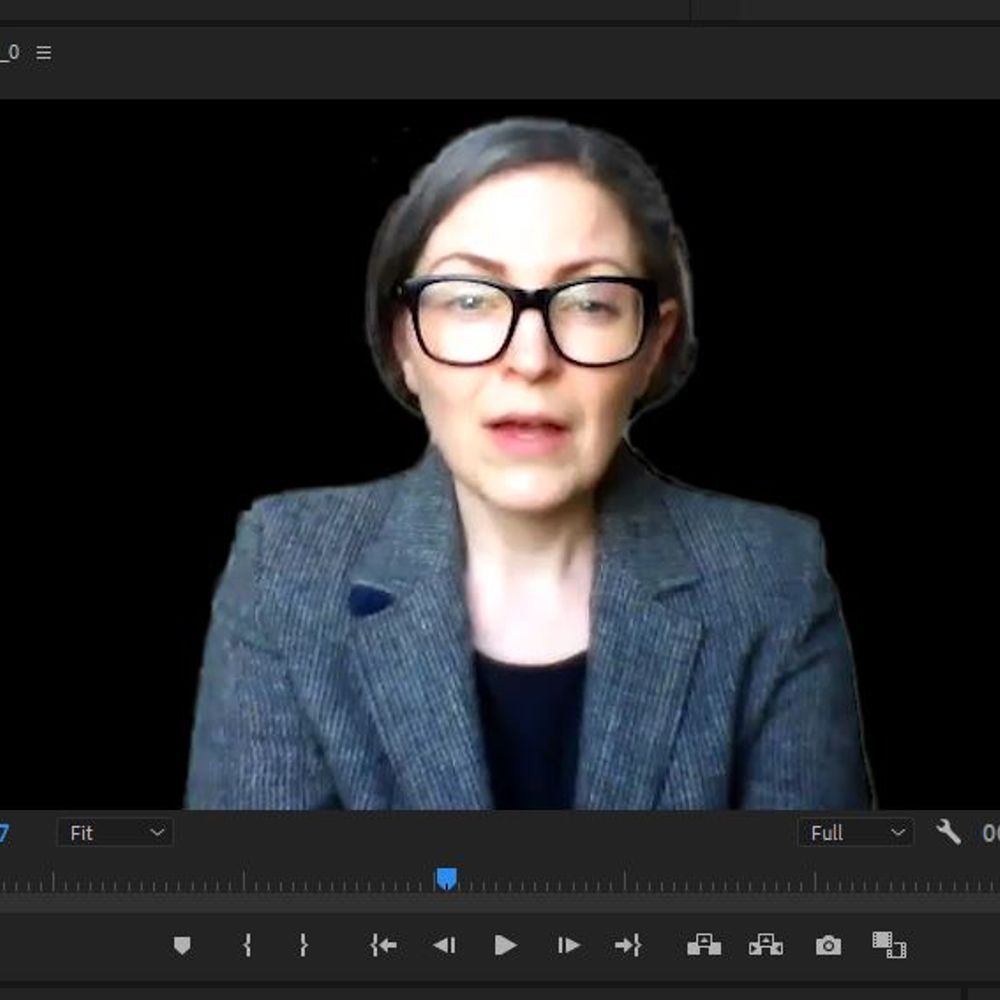The height and width of the screenshot is (1000, 1000).
Task: Open the Full playback resolution dropdown
Action: pos(855,832)
